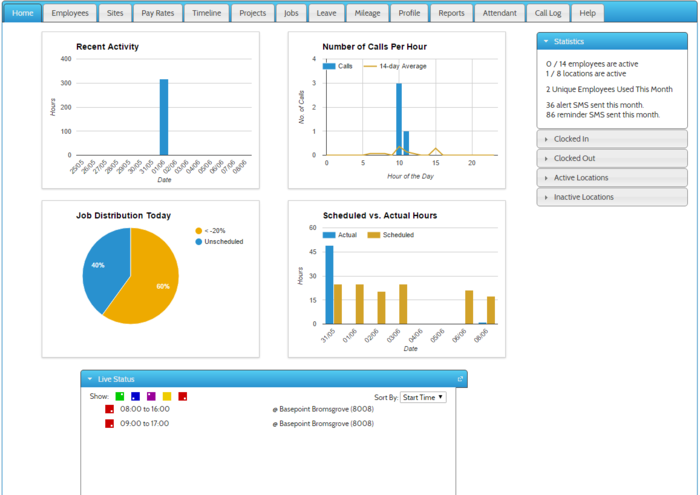Expand the Inactive Locations panel
Screen dimensions: 700x495
point(612,197)
